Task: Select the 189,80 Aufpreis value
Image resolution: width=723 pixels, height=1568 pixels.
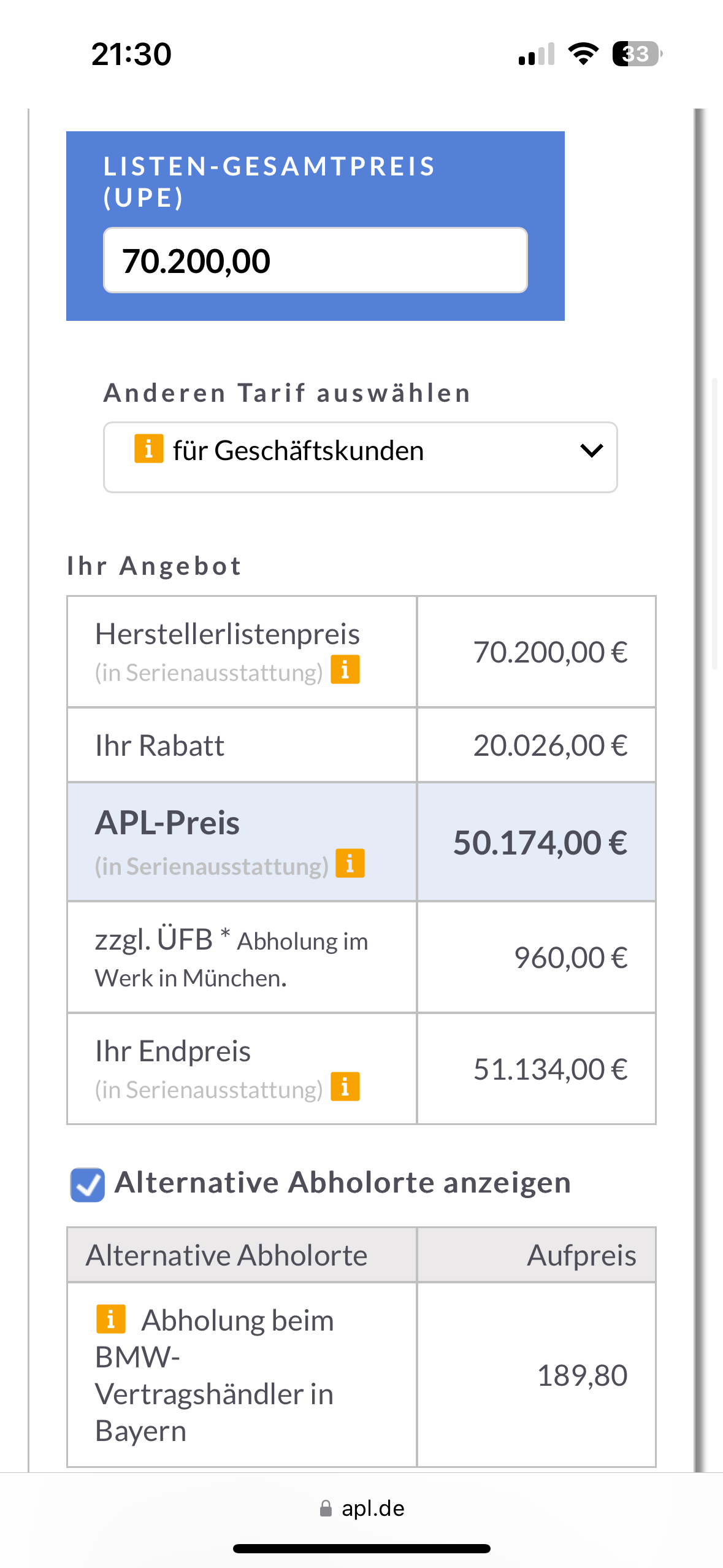Action: (x=582, y=1375)
